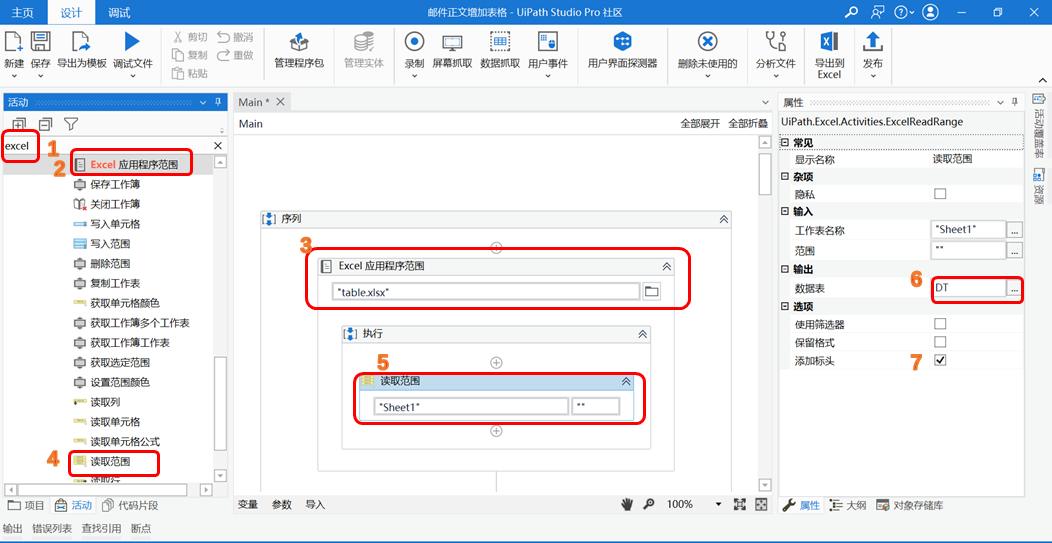Viewport: 1052px width, 543px height.
Task: Click the table.xlsx workbook path field
Action: 486,291
